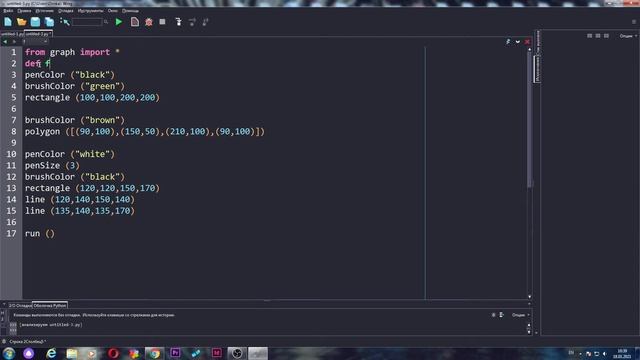This screenshot has height=360, width=640.
Task: Click the polygon code line 8
Action: click(x=145, y=132)
